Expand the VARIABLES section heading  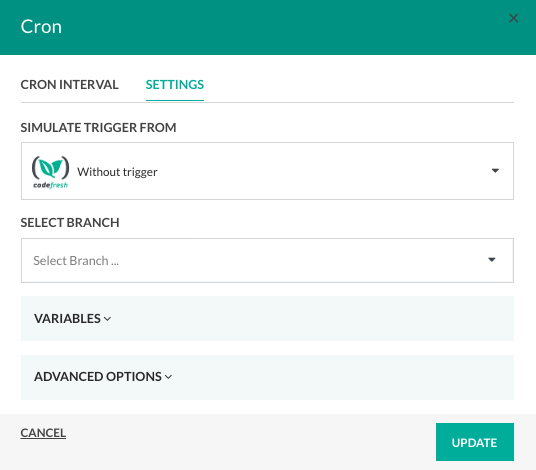67,319
